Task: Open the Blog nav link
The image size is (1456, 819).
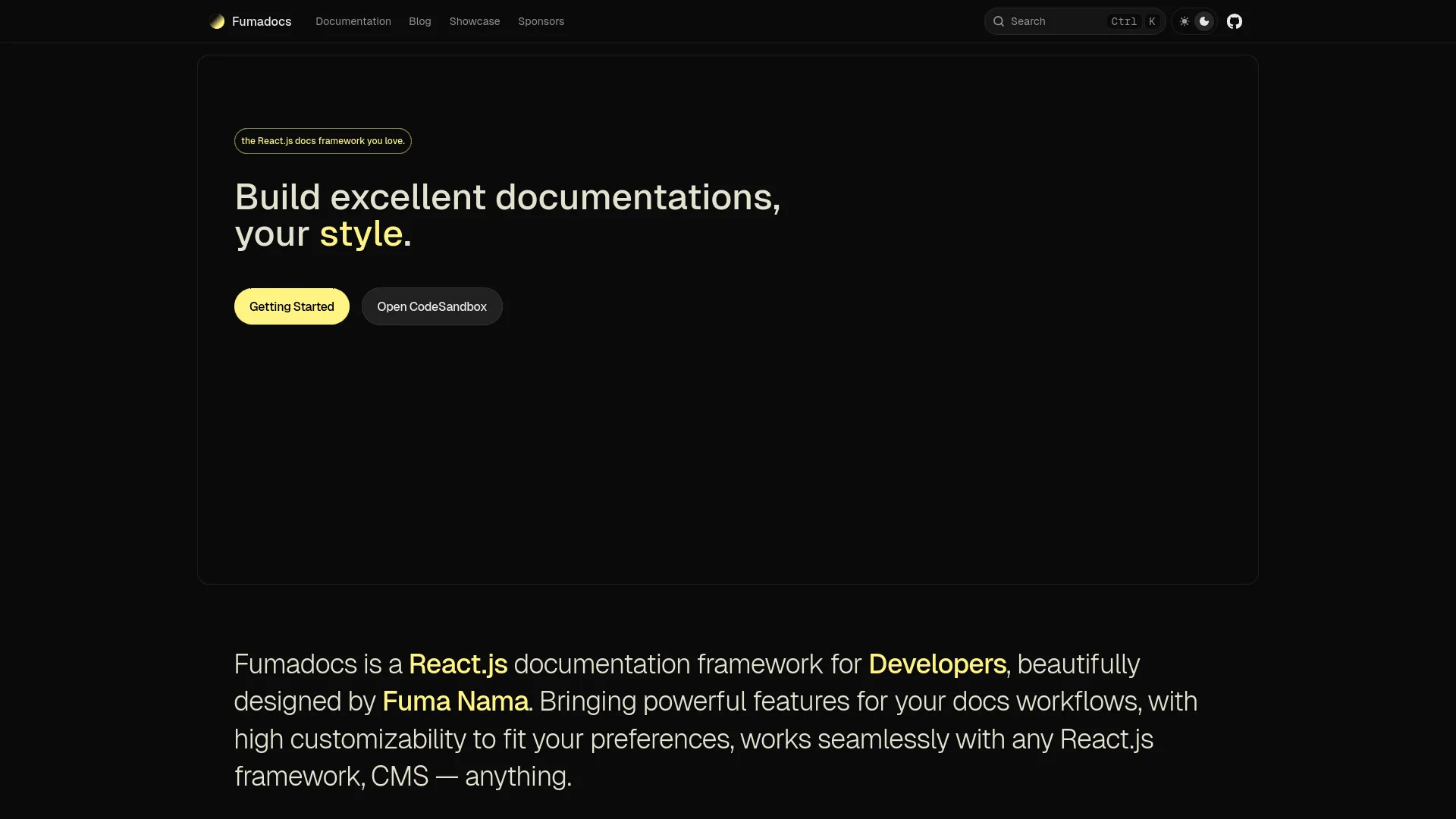Action: click(x=420, y=21)
